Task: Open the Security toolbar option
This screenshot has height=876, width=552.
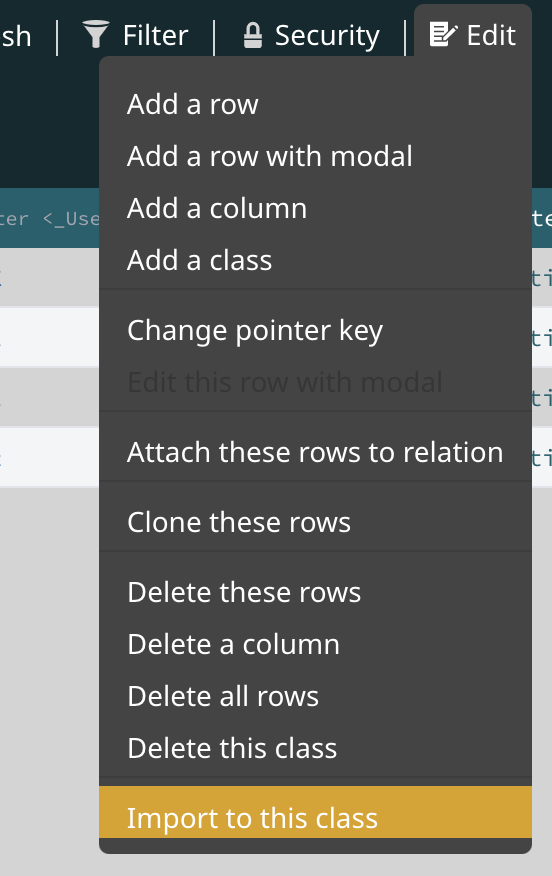Action: [311, 35]
